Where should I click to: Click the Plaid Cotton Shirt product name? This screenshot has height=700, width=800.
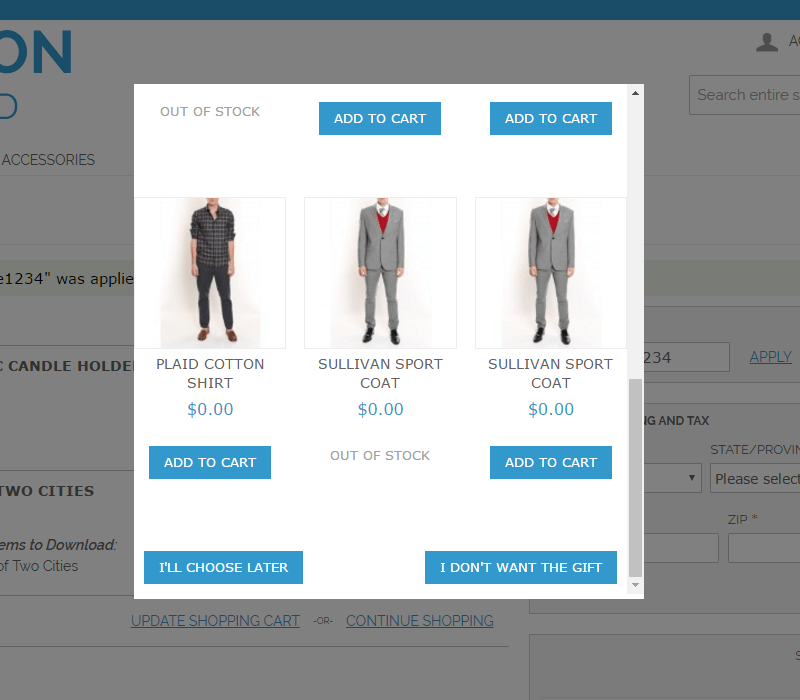[x=210, y=373]
